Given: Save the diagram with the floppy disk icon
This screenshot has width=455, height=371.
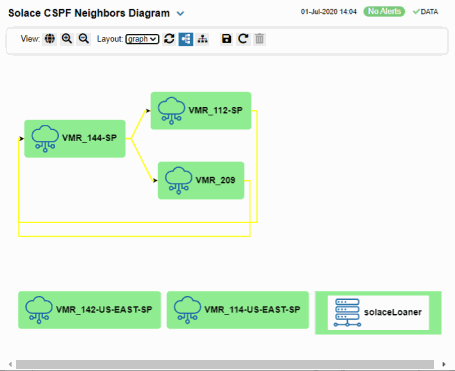Looking at the screenshot, I should click(226, 39).
